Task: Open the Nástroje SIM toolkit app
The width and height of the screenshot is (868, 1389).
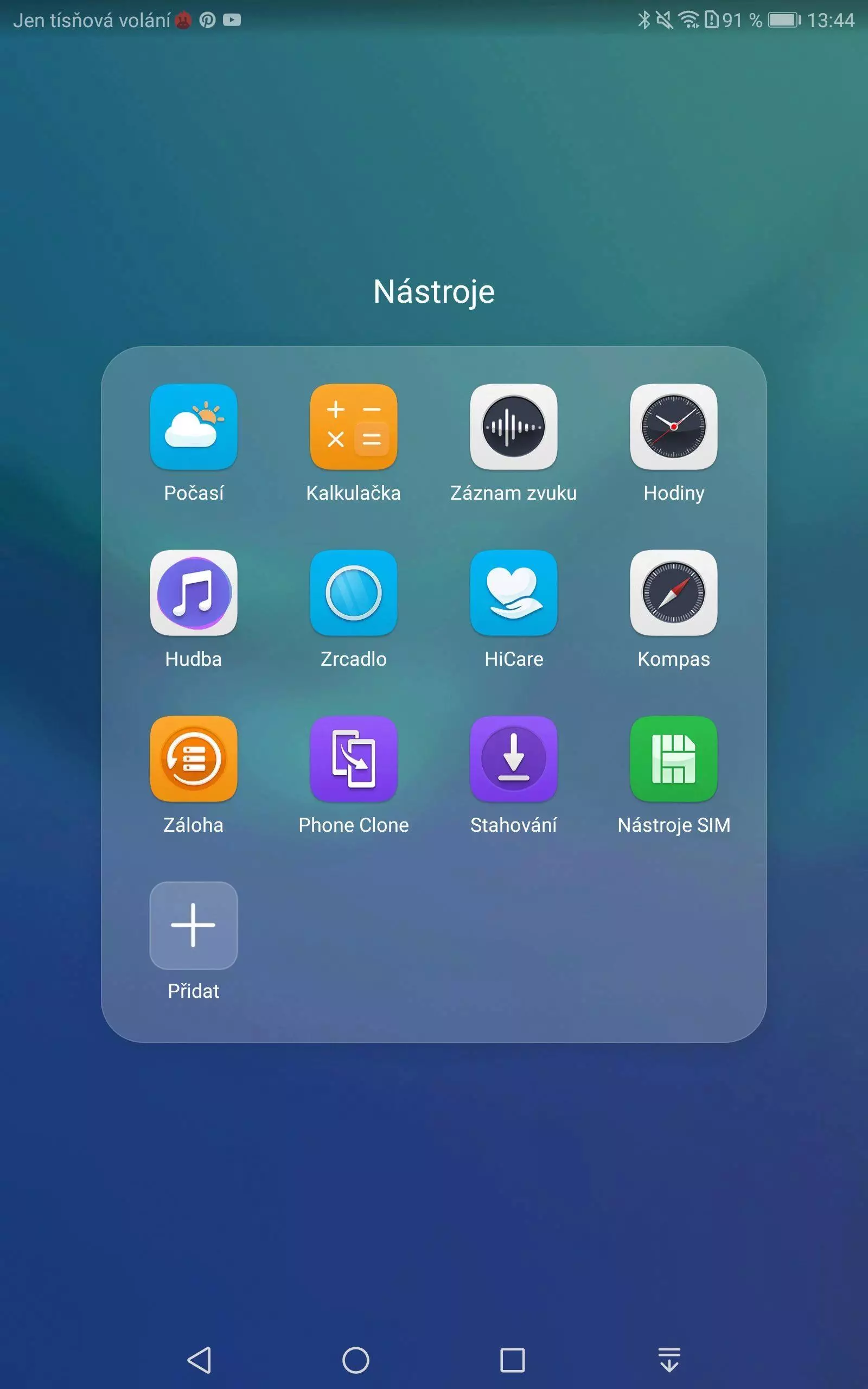Action: coord(673,758)
